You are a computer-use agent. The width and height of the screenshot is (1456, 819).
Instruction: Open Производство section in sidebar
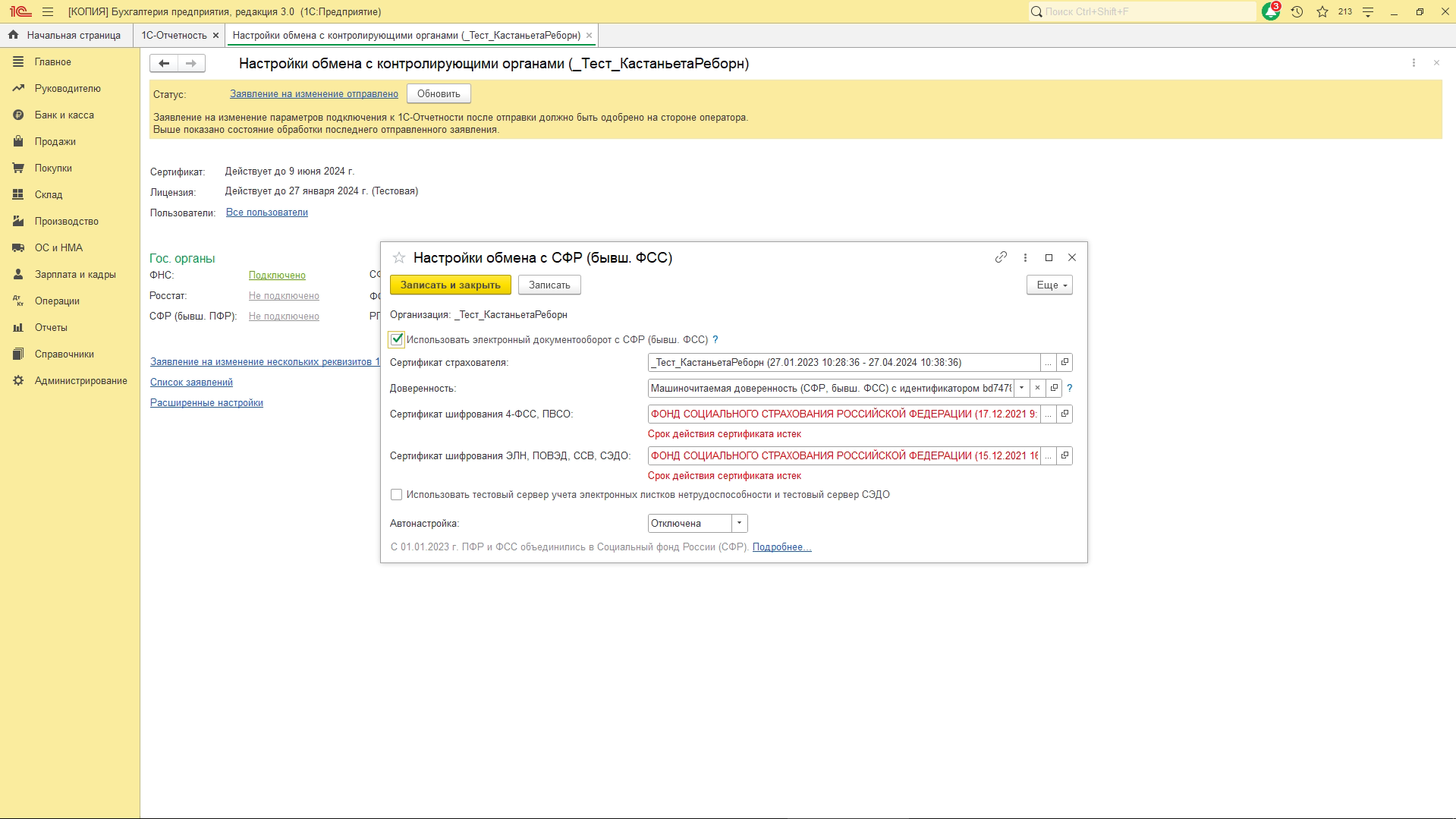(67, 222)
